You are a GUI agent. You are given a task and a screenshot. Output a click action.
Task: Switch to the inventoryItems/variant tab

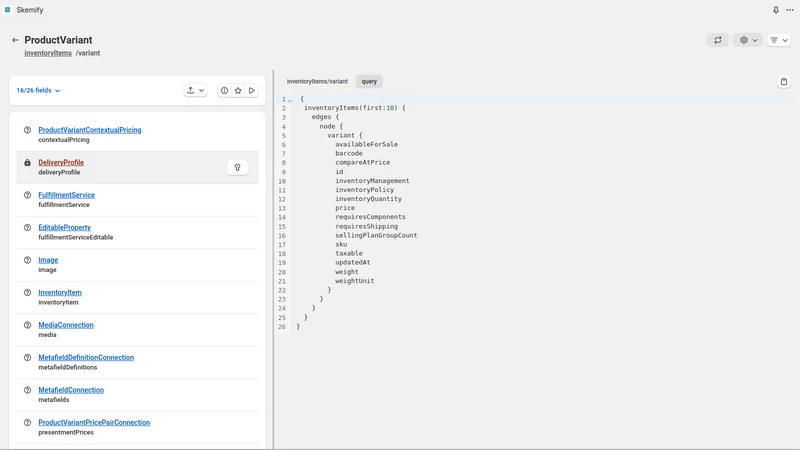pyautogui.click(x=317, y=82)
